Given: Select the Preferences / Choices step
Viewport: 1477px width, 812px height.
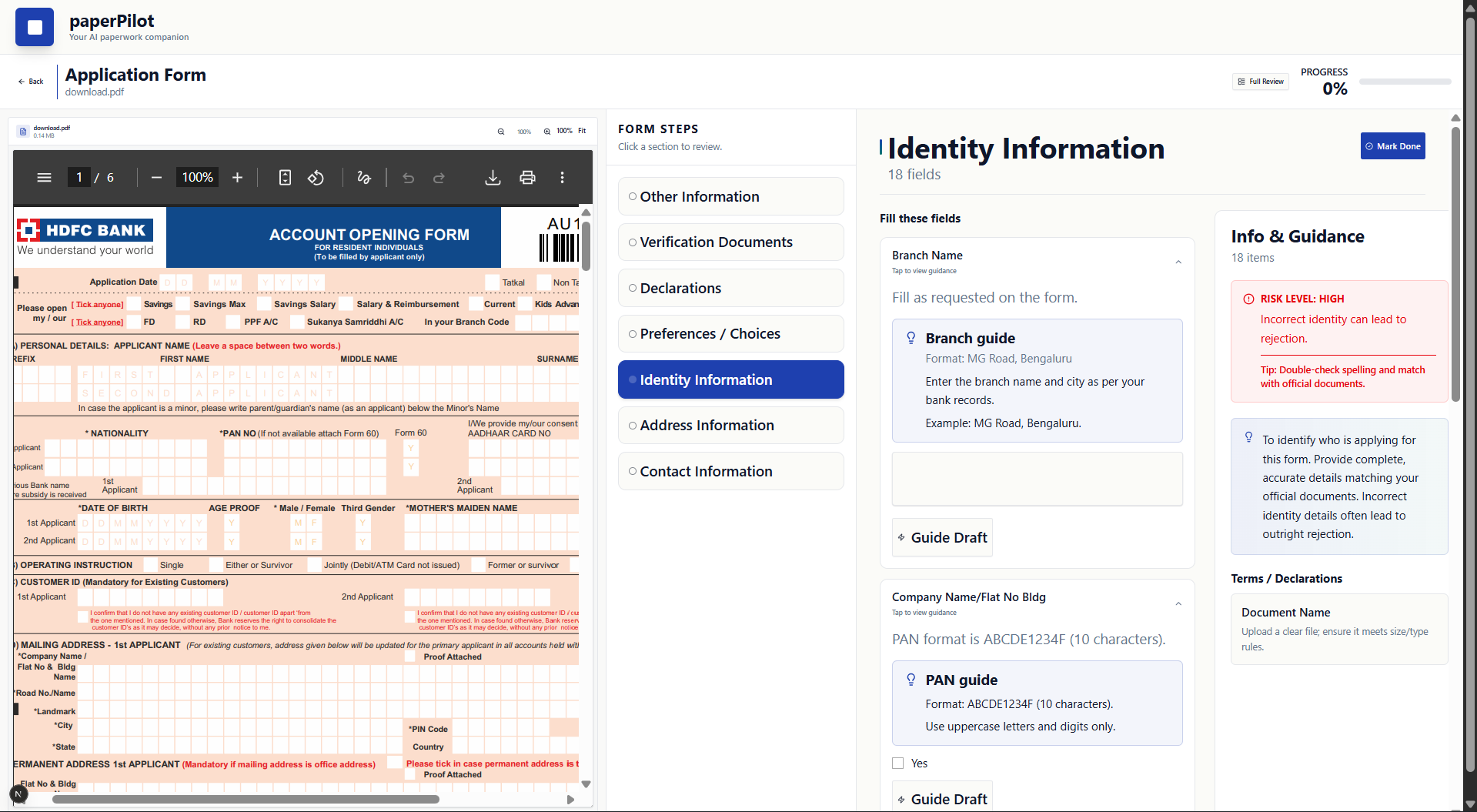Looking at the screenshot, I should click(x=730, y=333).
